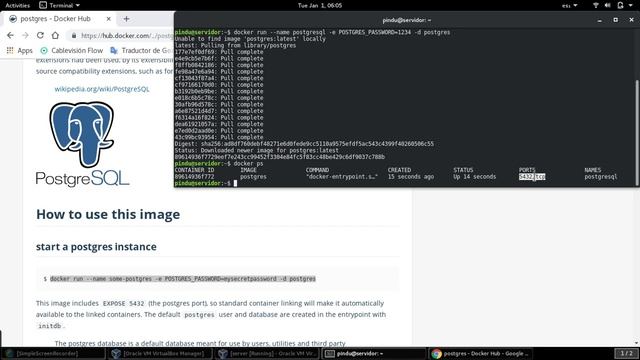Open the clock and calendar at top center
Image resolution: width=640 pixels, height=360 pixels.
(320, 5)
